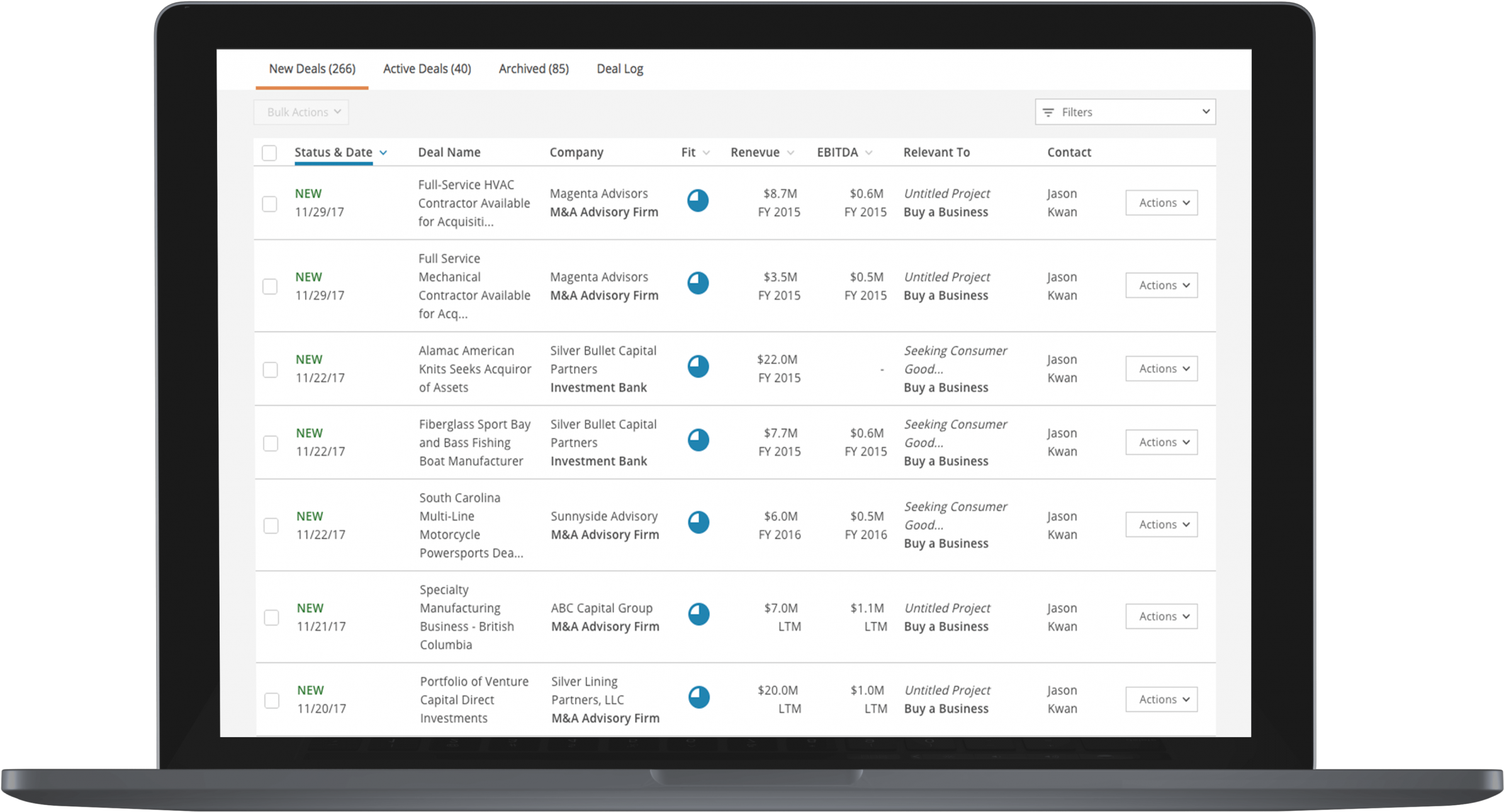
Task: Check the select-all checkbox in table header
Action: 269,152
